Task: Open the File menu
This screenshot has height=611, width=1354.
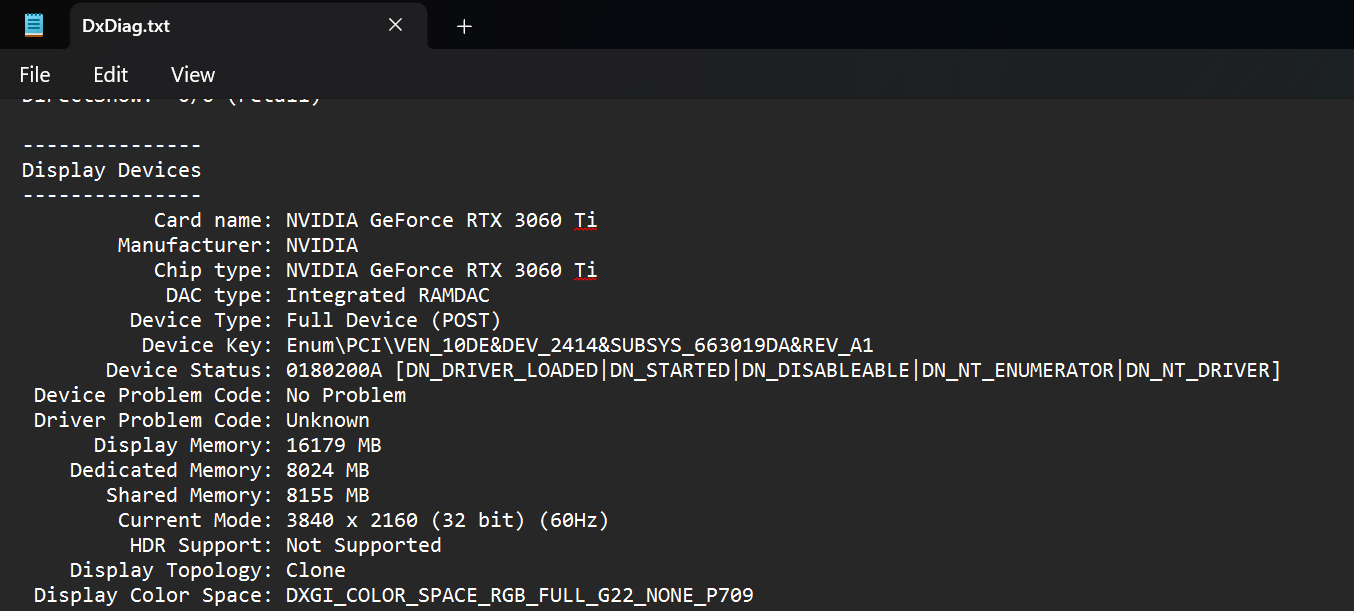Action: pyautogui.click(x=35, y=75)
